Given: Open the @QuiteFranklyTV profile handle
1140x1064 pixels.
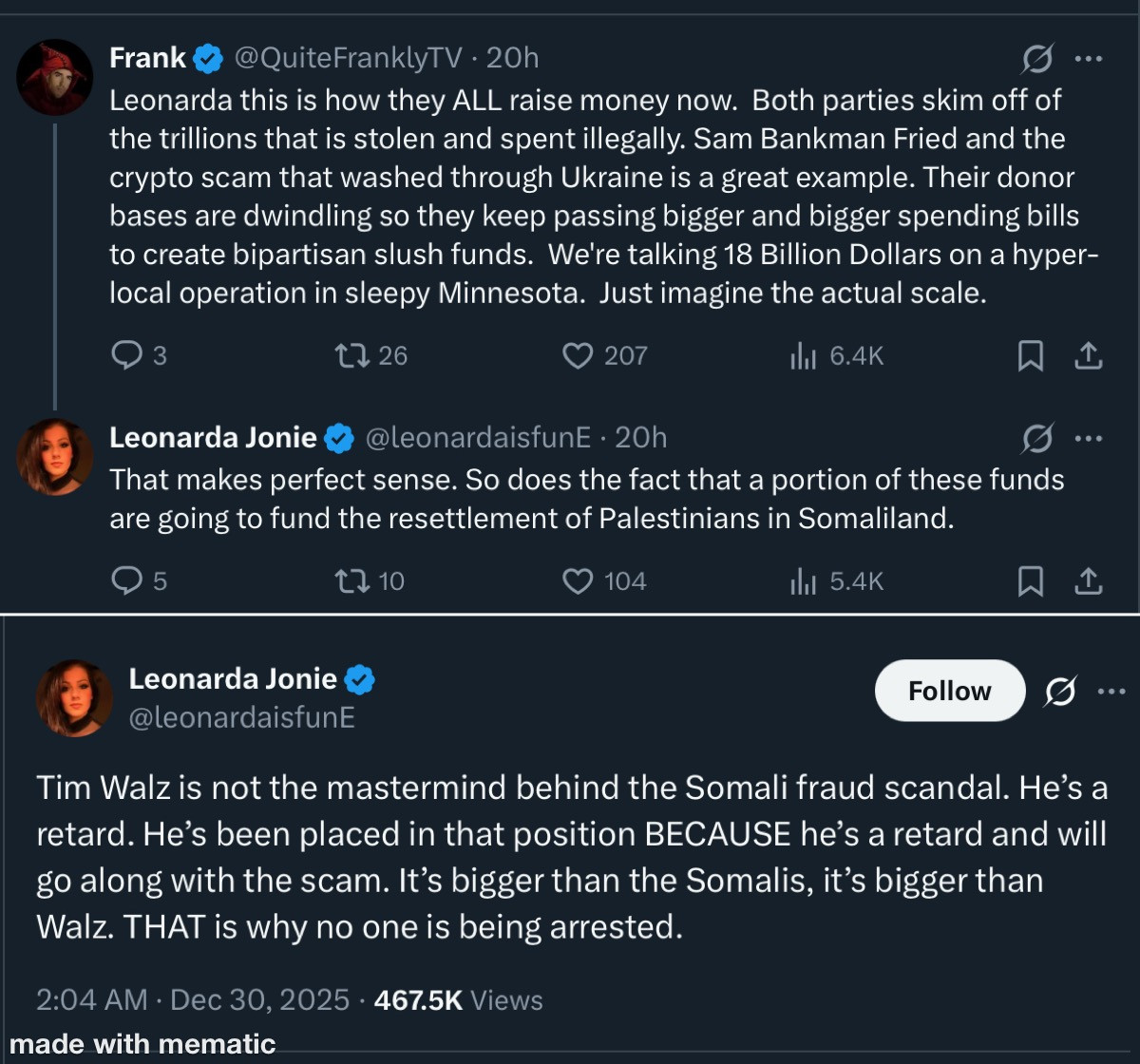Looking at the screenshot, I should [x=348, y=59].
